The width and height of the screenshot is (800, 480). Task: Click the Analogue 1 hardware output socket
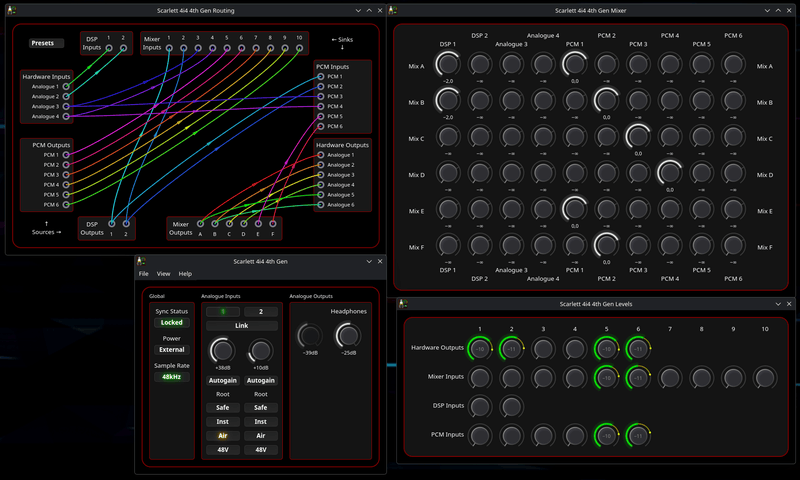click(x=320, y=155)
